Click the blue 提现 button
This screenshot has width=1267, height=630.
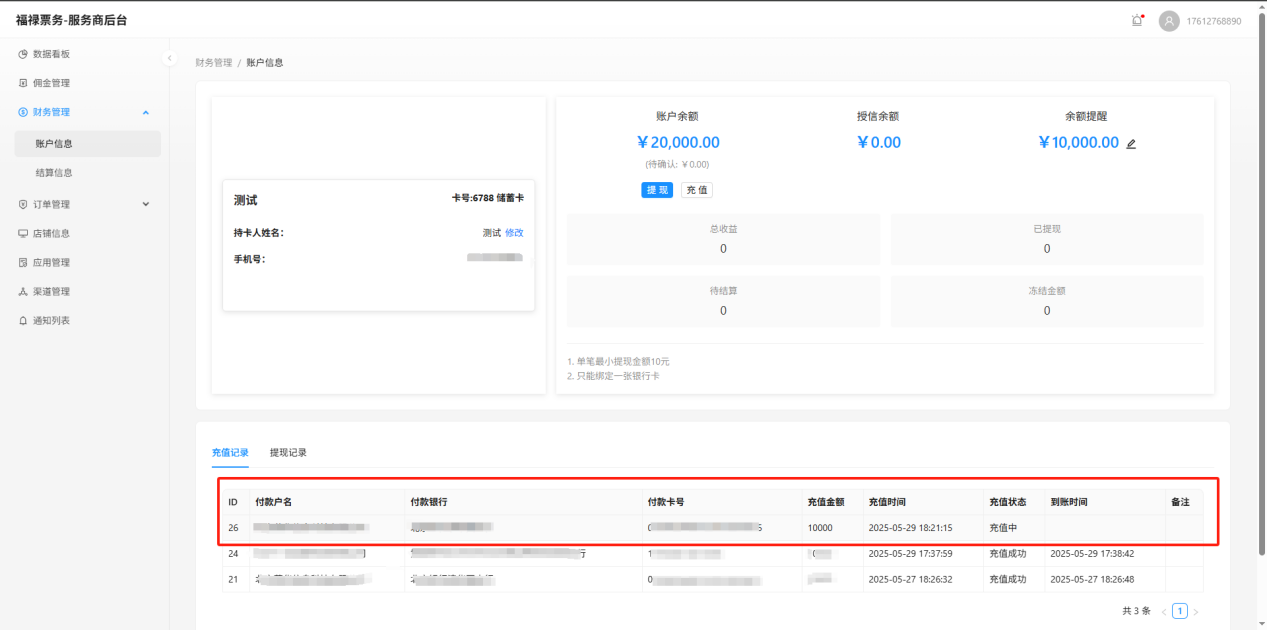coord(656,190)
